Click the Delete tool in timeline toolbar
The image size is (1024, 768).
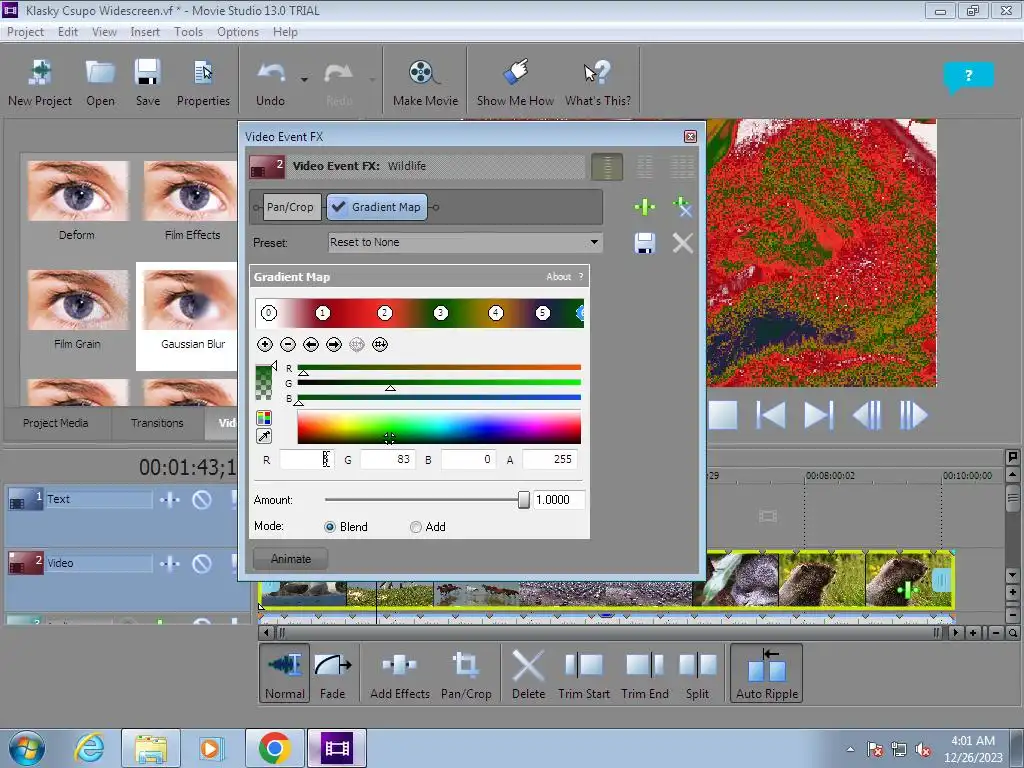point(528,673)
